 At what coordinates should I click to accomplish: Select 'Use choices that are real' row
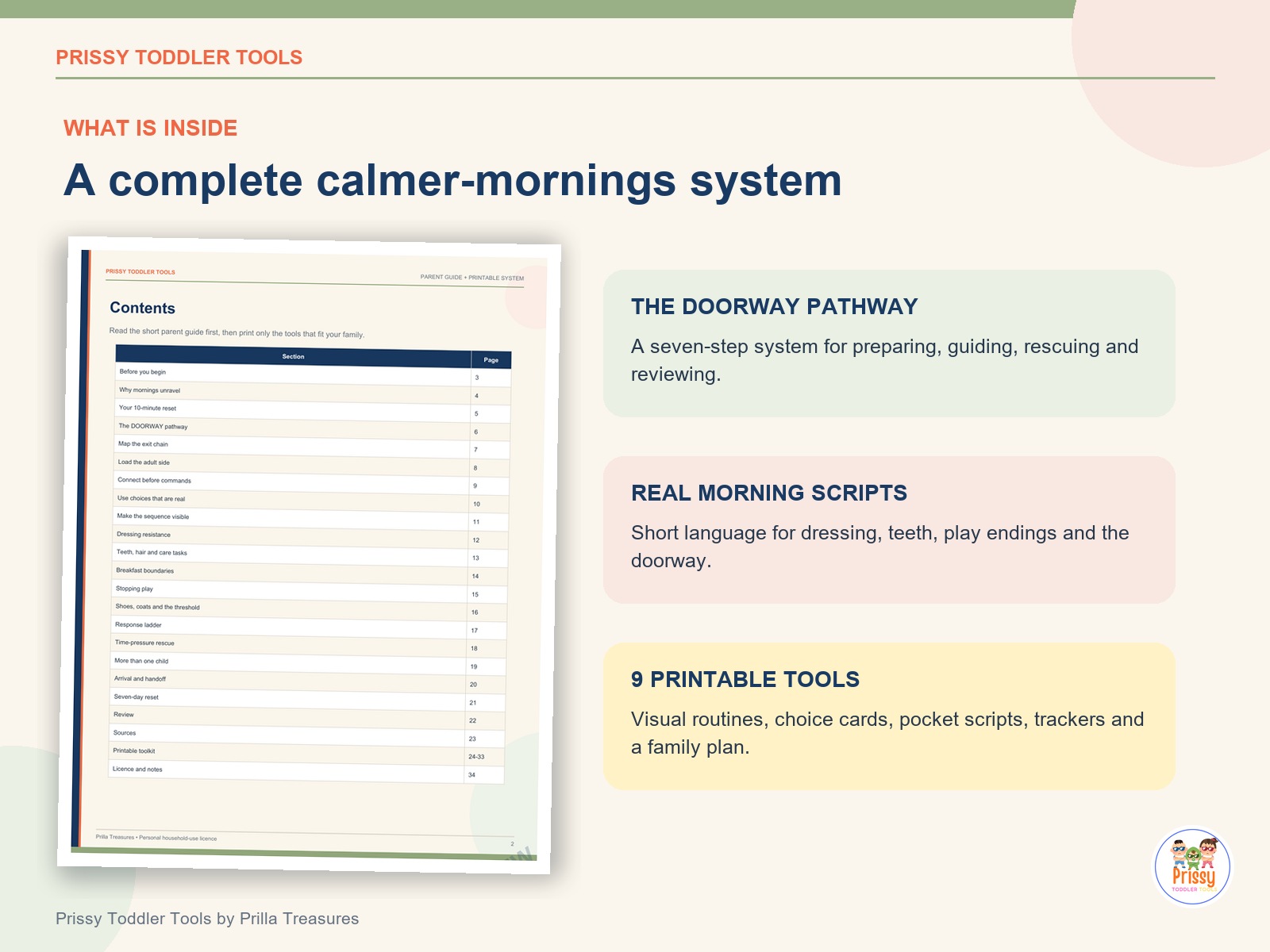(310, 501)
